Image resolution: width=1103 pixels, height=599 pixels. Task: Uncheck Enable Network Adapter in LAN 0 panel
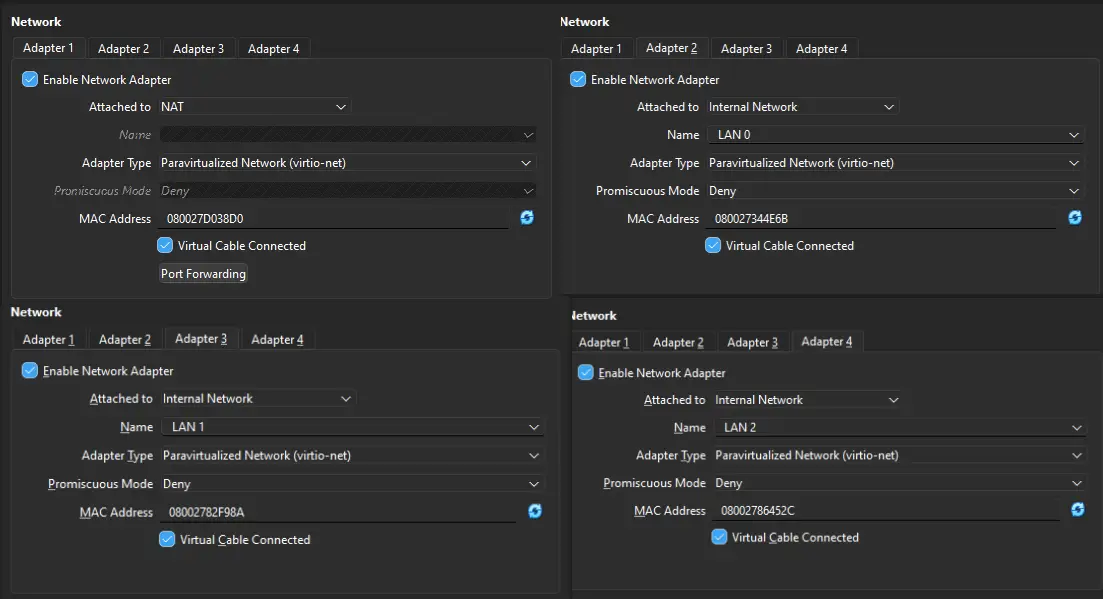(x=578, y=79)
